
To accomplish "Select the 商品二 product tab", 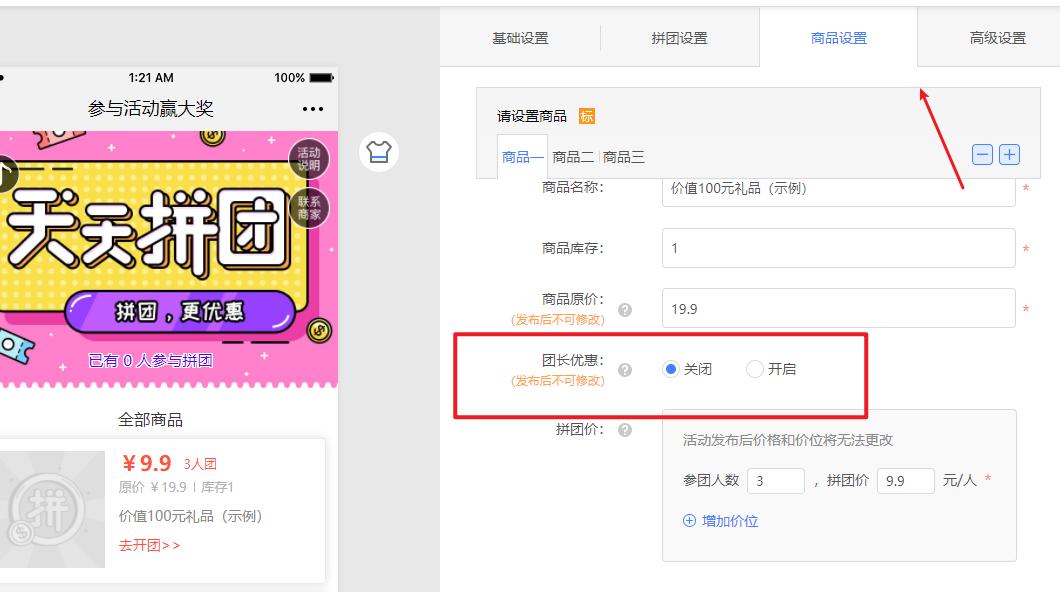I will point(571,156).
